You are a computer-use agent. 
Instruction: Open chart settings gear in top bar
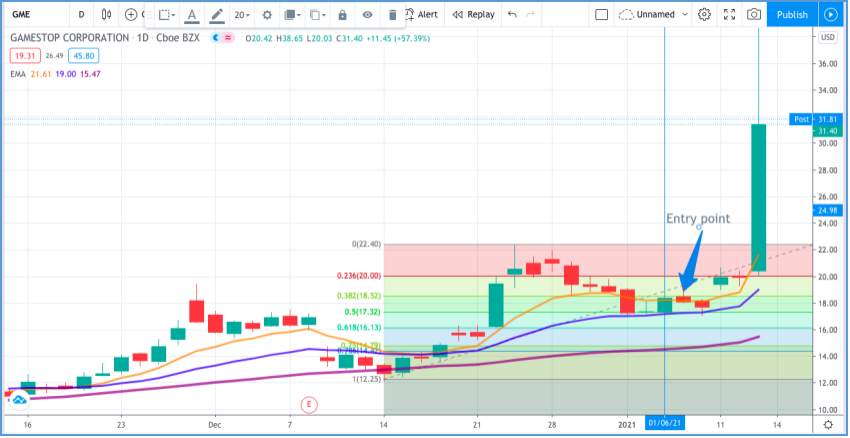[704, 15]
